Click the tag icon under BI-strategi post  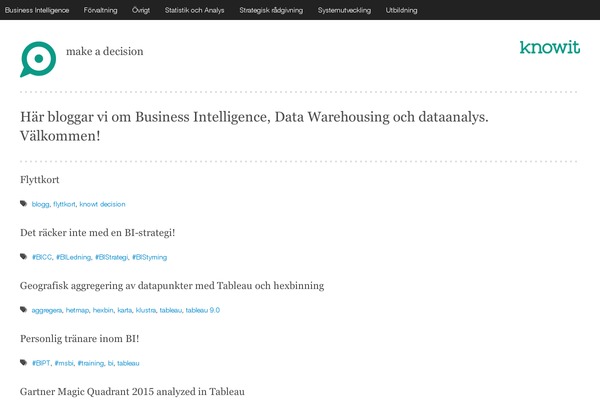click(24, 256)
